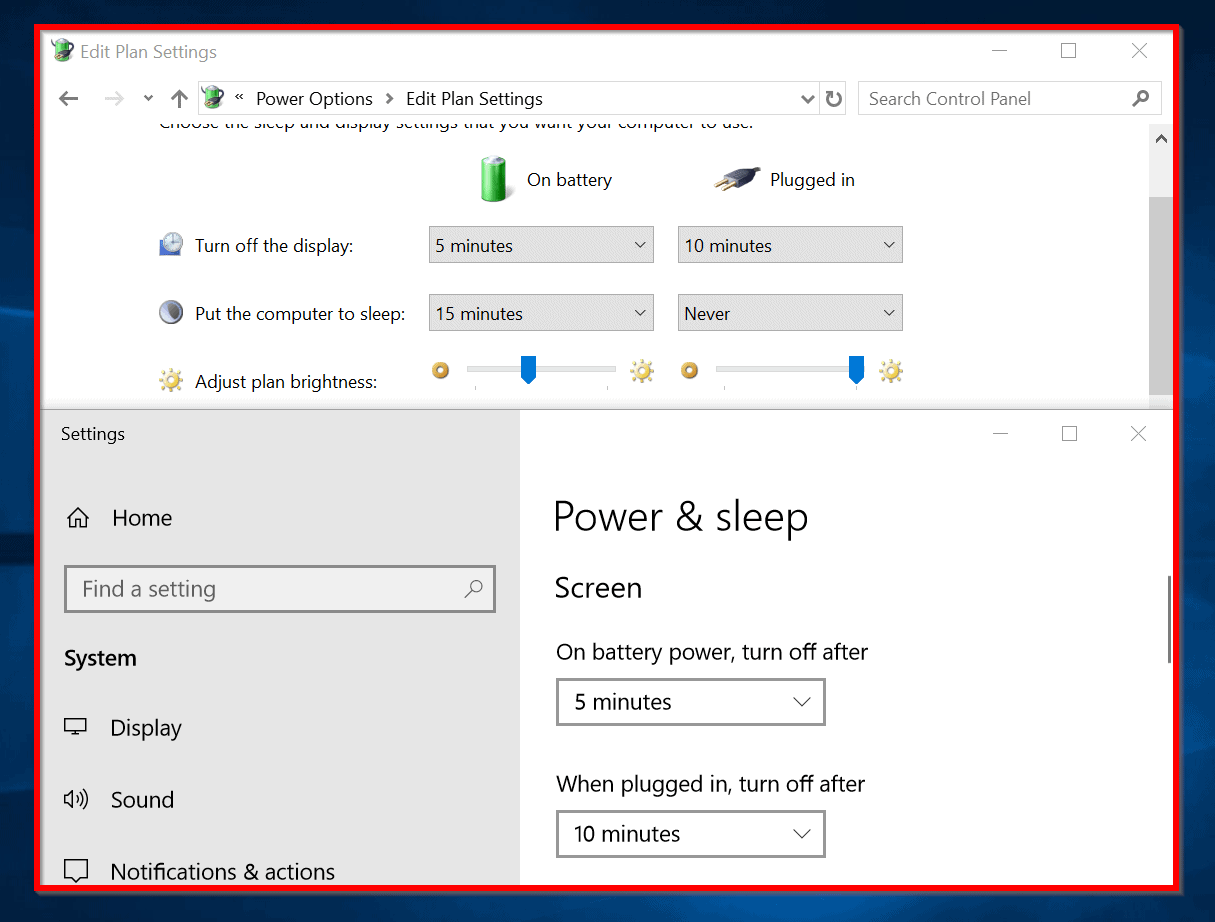Screen dimensions: 1215x922
Task: Click the battery icon above On battery column
Action: click(495, 179)
